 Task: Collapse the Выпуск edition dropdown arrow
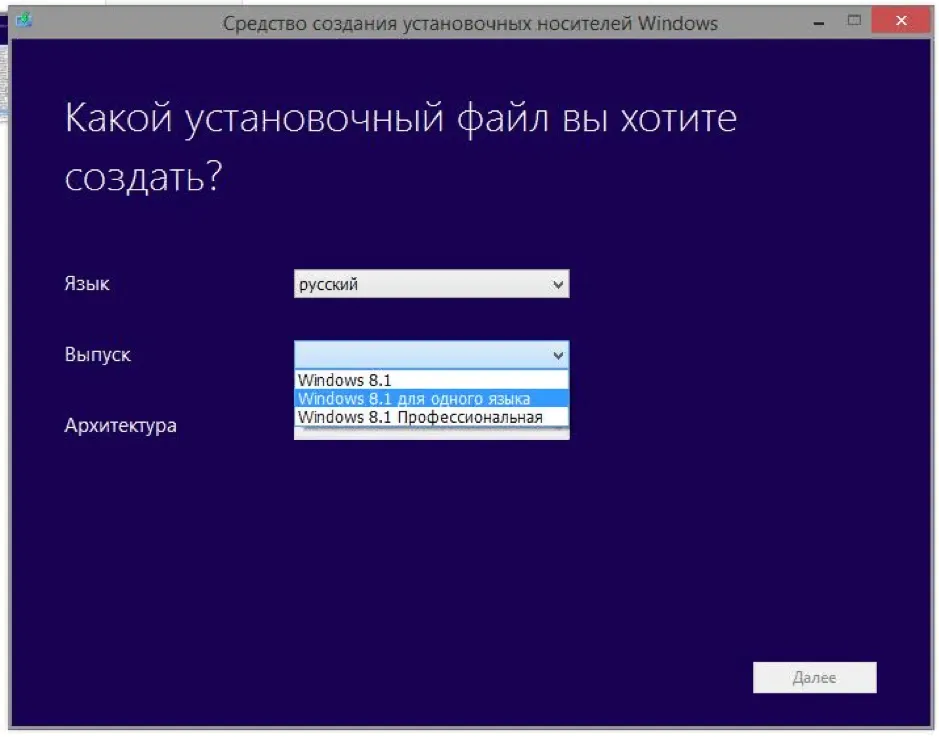(558, 355)
